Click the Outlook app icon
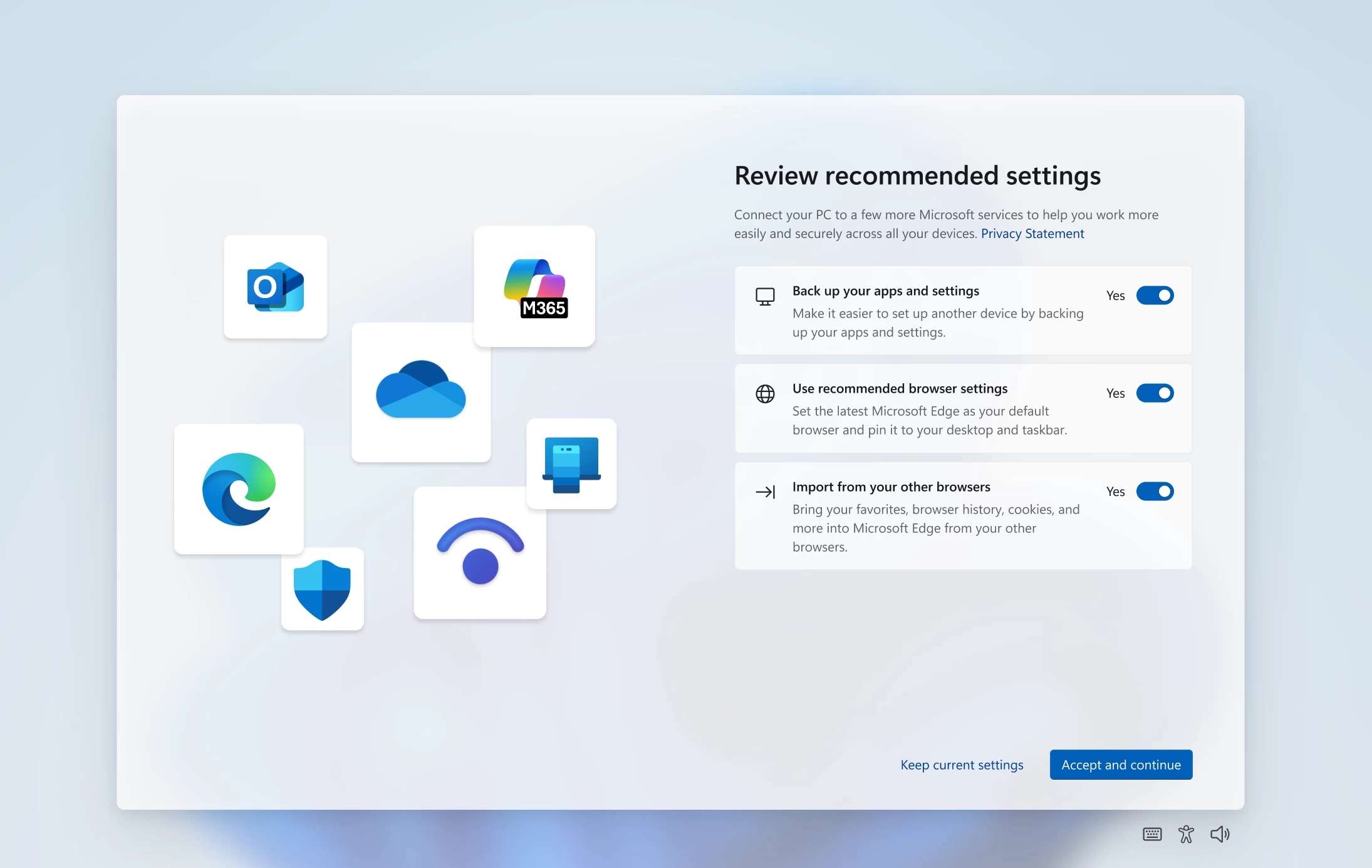This screenshot has width=1372, height=868. pos(276,287)
